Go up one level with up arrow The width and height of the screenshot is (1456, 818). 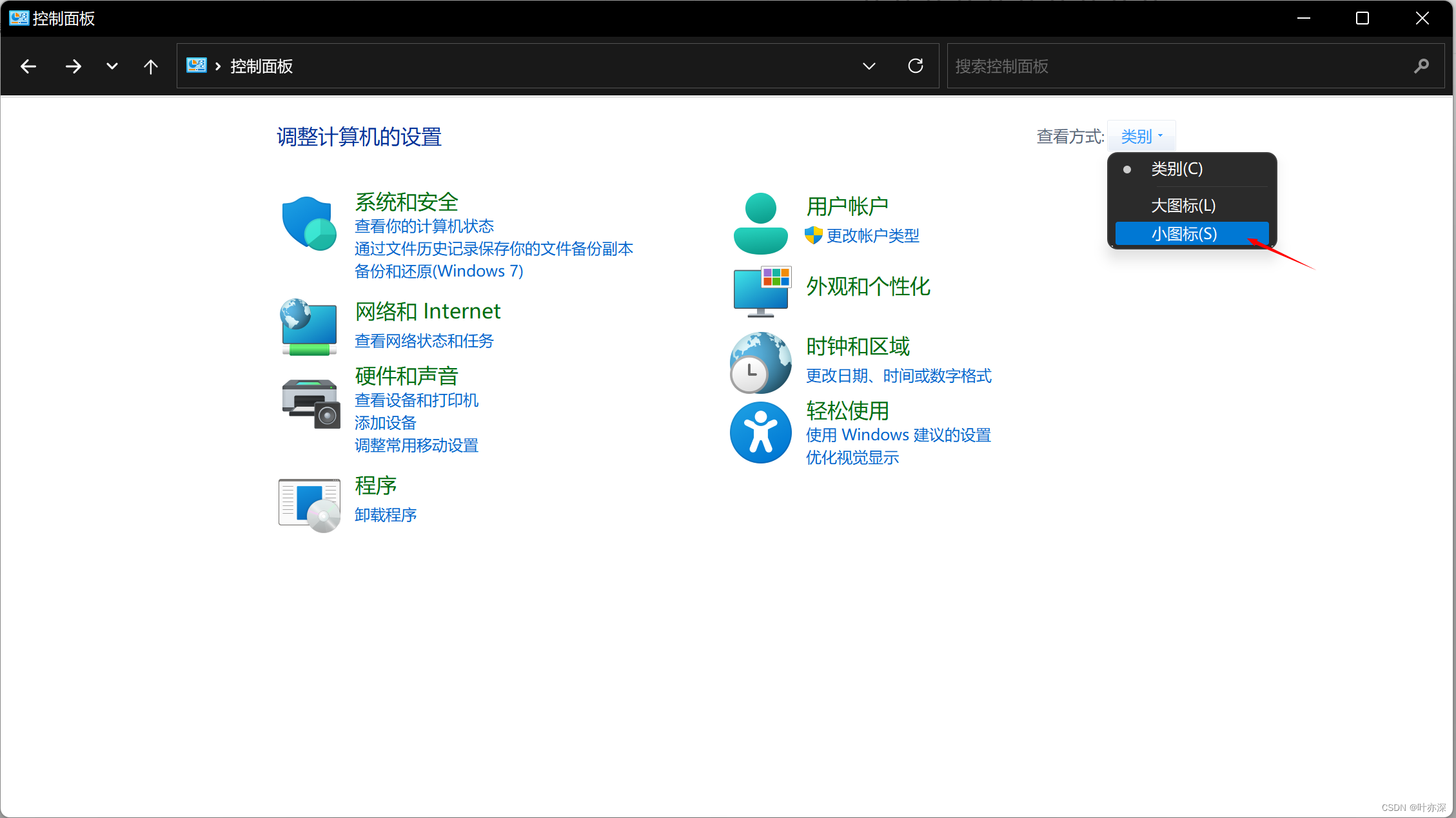(x=151, y=66)
